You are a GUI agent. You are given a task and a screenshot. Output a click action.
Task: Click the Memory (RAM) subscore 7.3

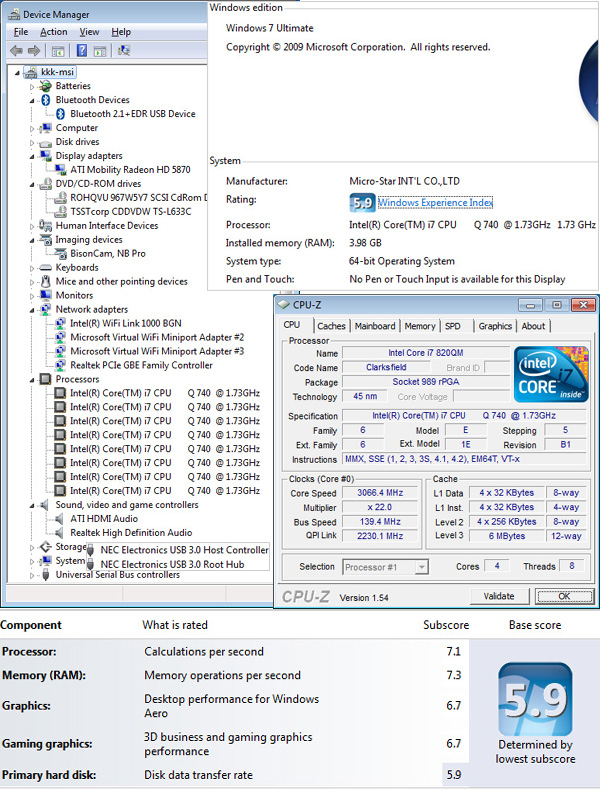coord(454,675)
